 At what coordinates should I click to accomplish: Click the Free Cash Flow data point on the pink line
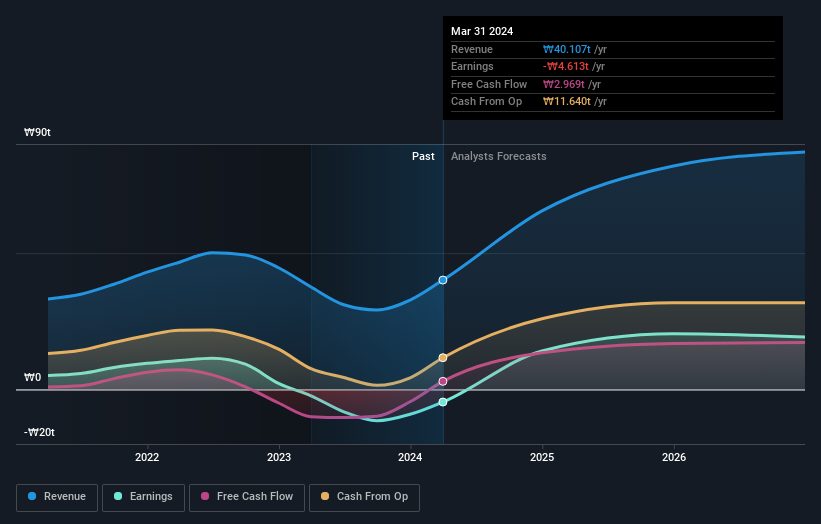coord(443,381)
